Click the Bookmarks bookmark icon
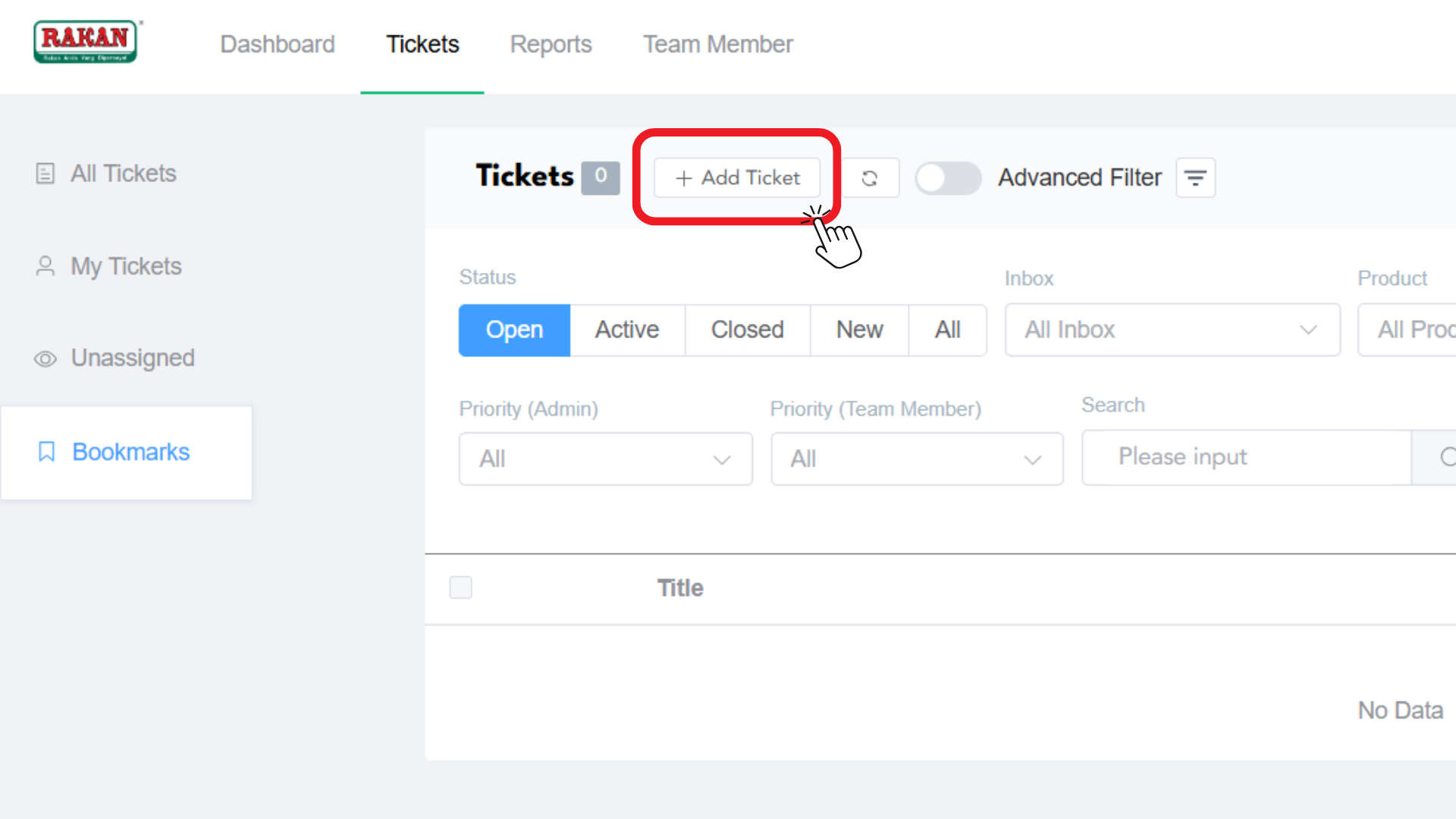This screenshot has width=1456, height=819. pos(47,452)
